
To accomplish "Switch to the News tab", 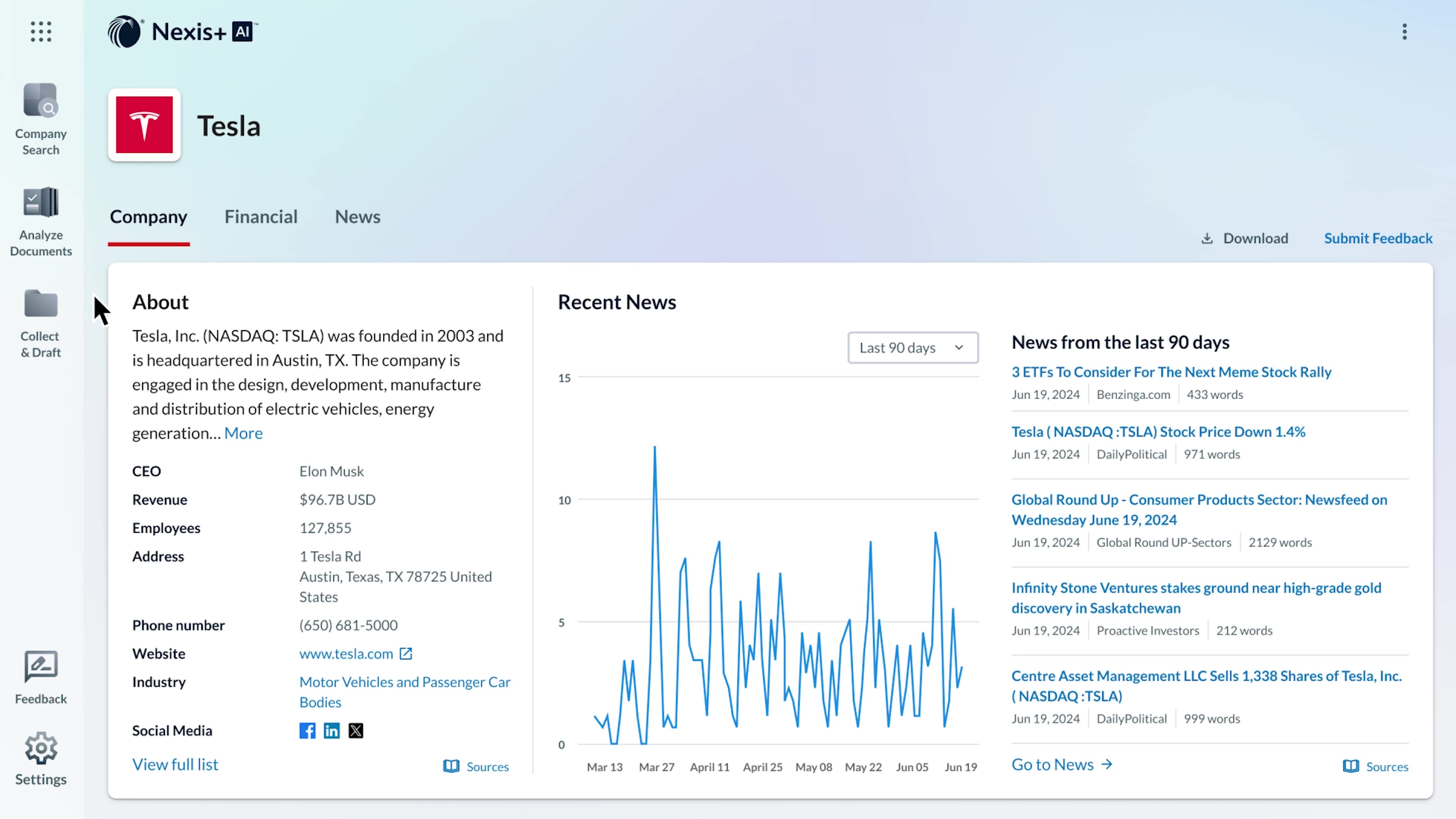I will 357,217.
